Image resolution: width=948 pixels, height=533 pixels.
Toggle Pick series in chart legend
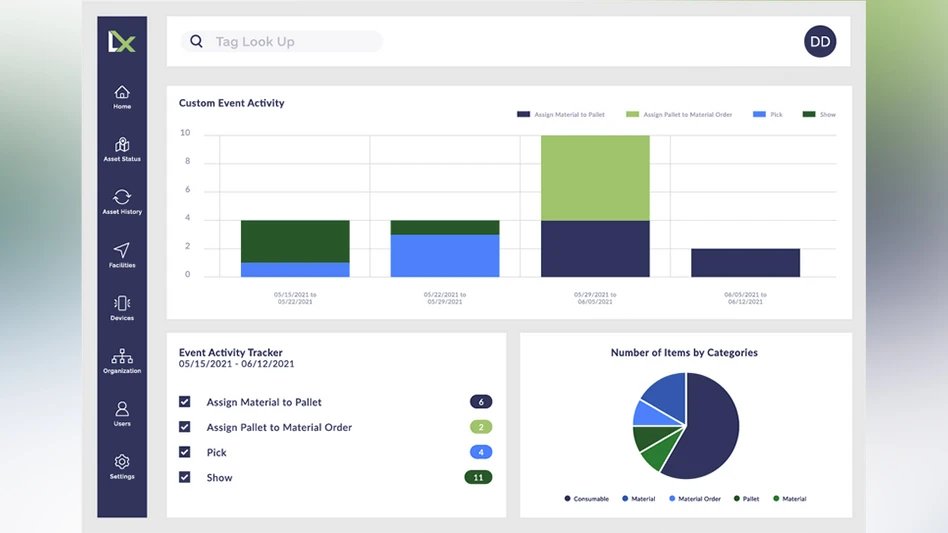(768, 115)
